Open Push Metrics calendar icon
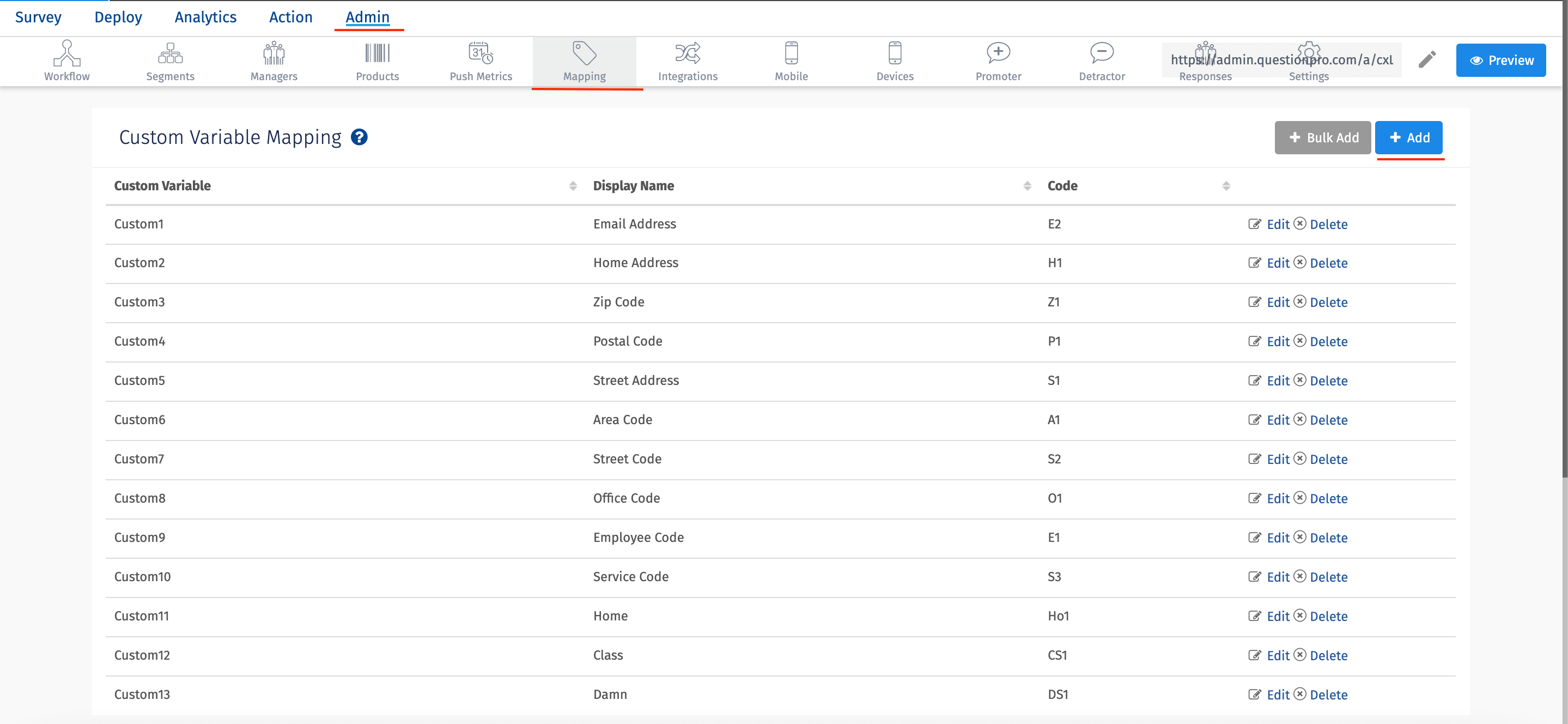Screen dimensions: 1568x724 [x=480, y=53]
